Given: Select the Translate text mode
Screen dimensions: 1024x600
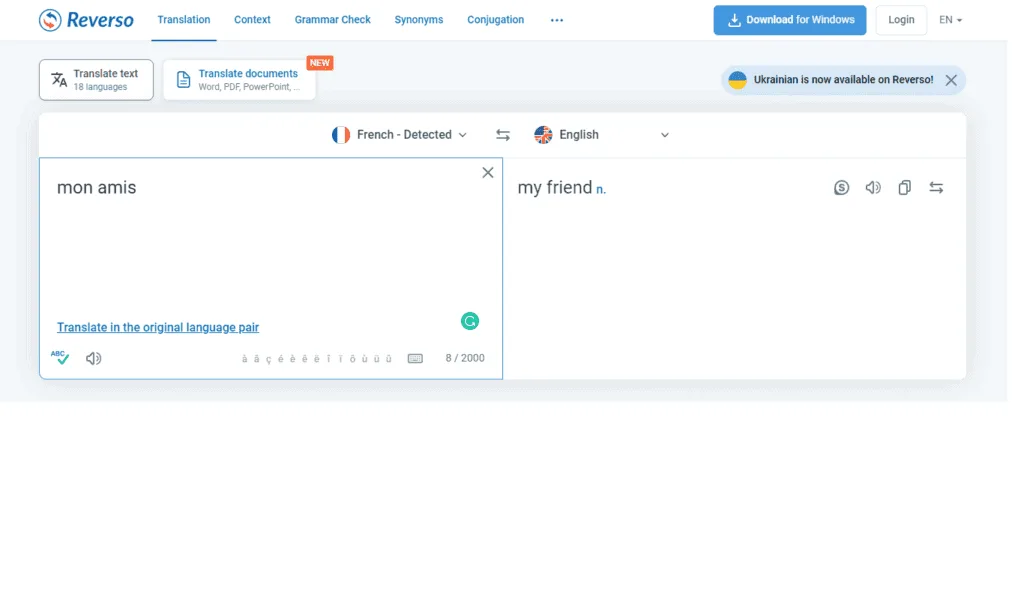Looking at the screenshot, I should click(x=96, y=80).
